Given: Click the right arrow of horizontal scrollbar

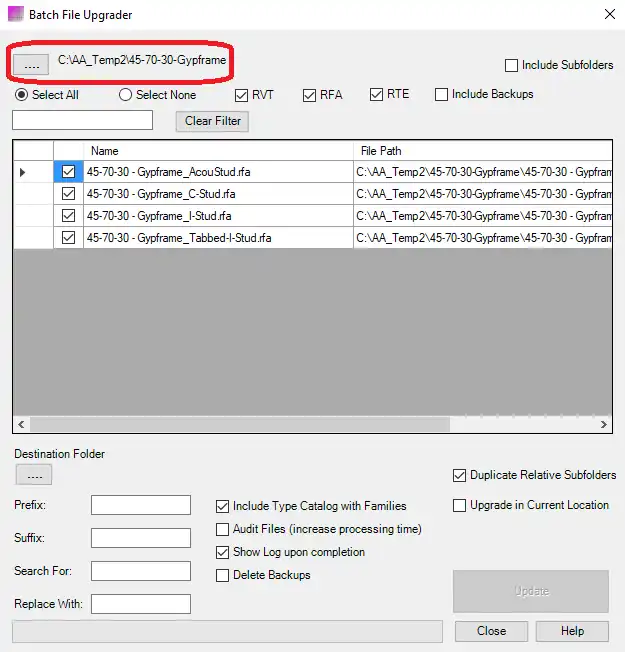Looking at the screenshot, I should coord(604,425).
